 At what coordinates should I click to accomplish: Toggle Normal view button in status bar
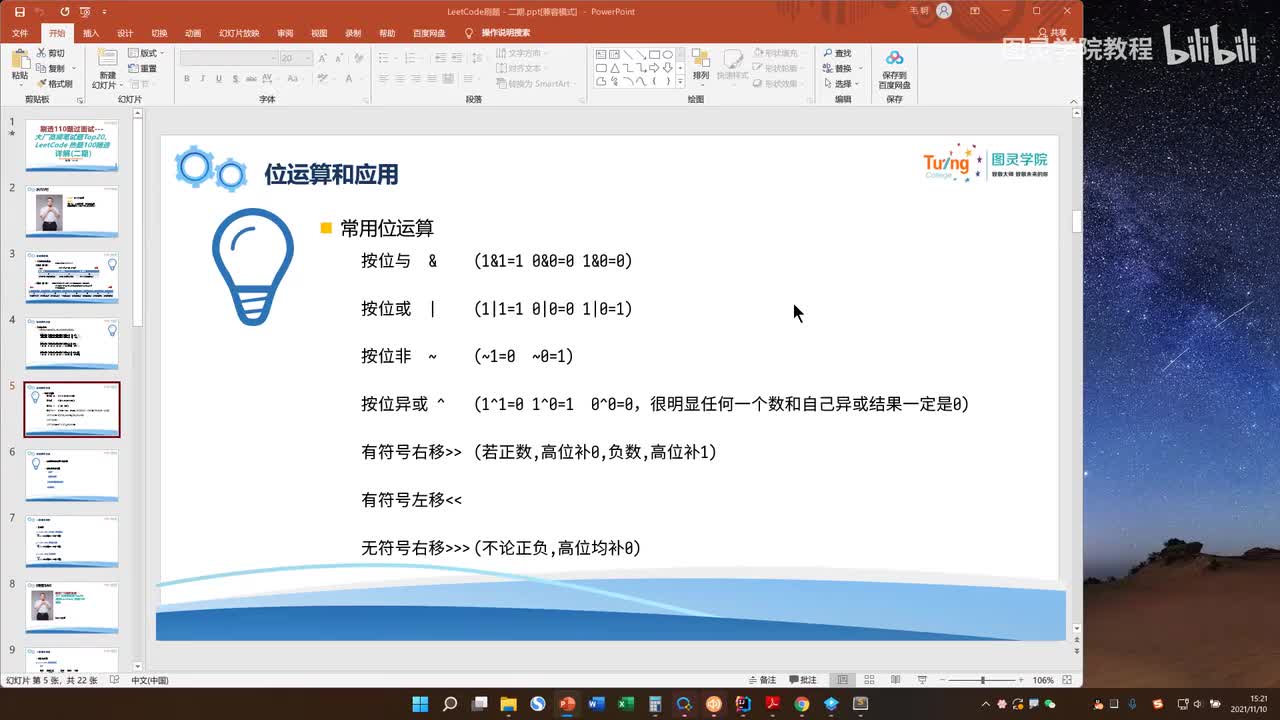pos(842,680)
